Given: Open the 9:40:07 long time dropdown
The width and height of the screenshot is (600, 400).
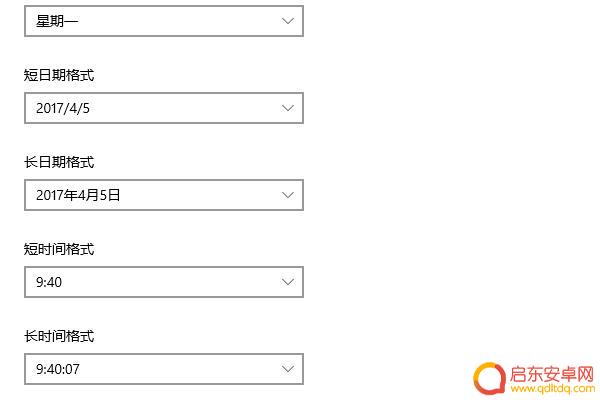Looking at the screenshot, I should click(x=164, y=369).
